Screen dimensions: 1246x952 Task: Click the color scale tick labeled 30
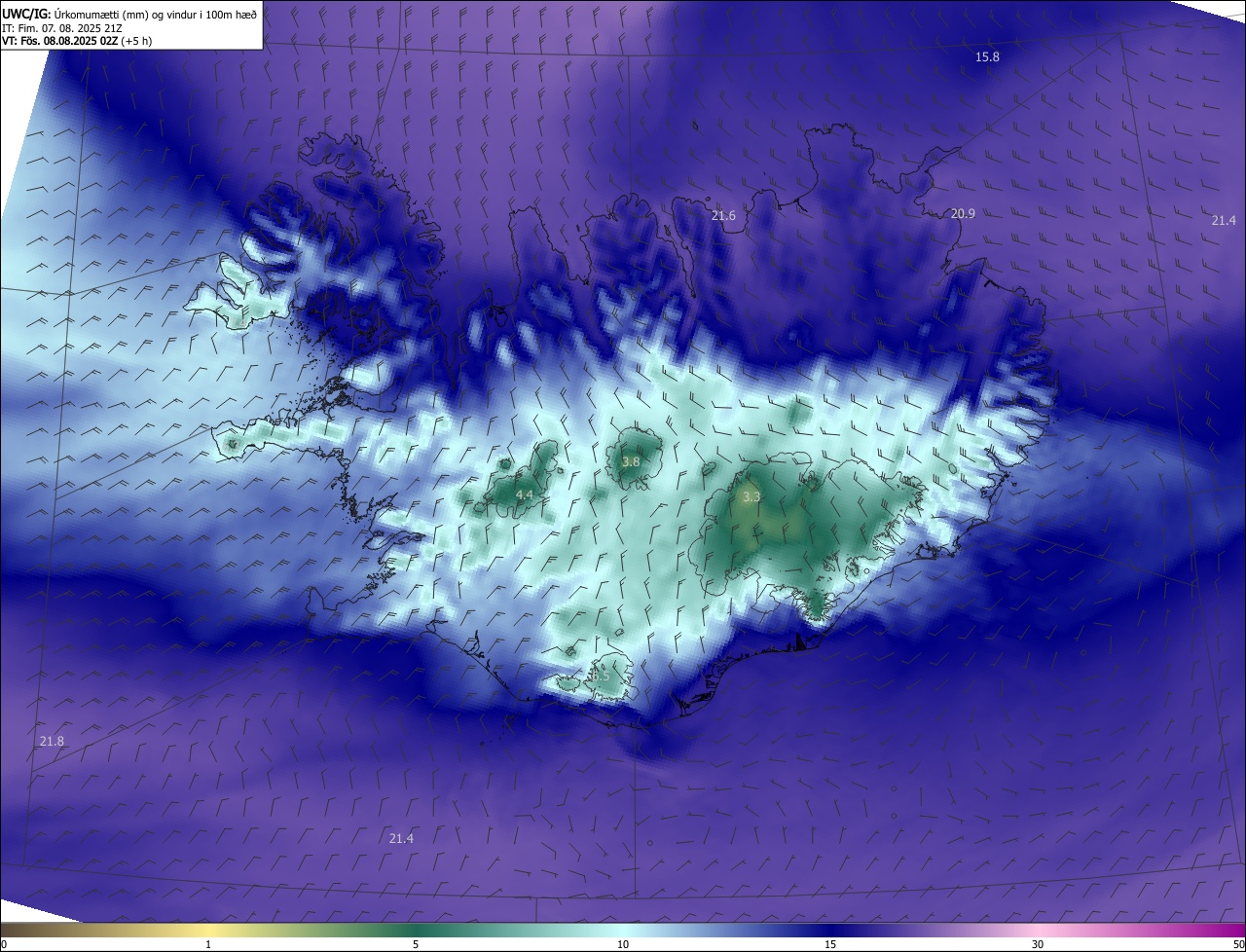click(x=1038, y=944)
